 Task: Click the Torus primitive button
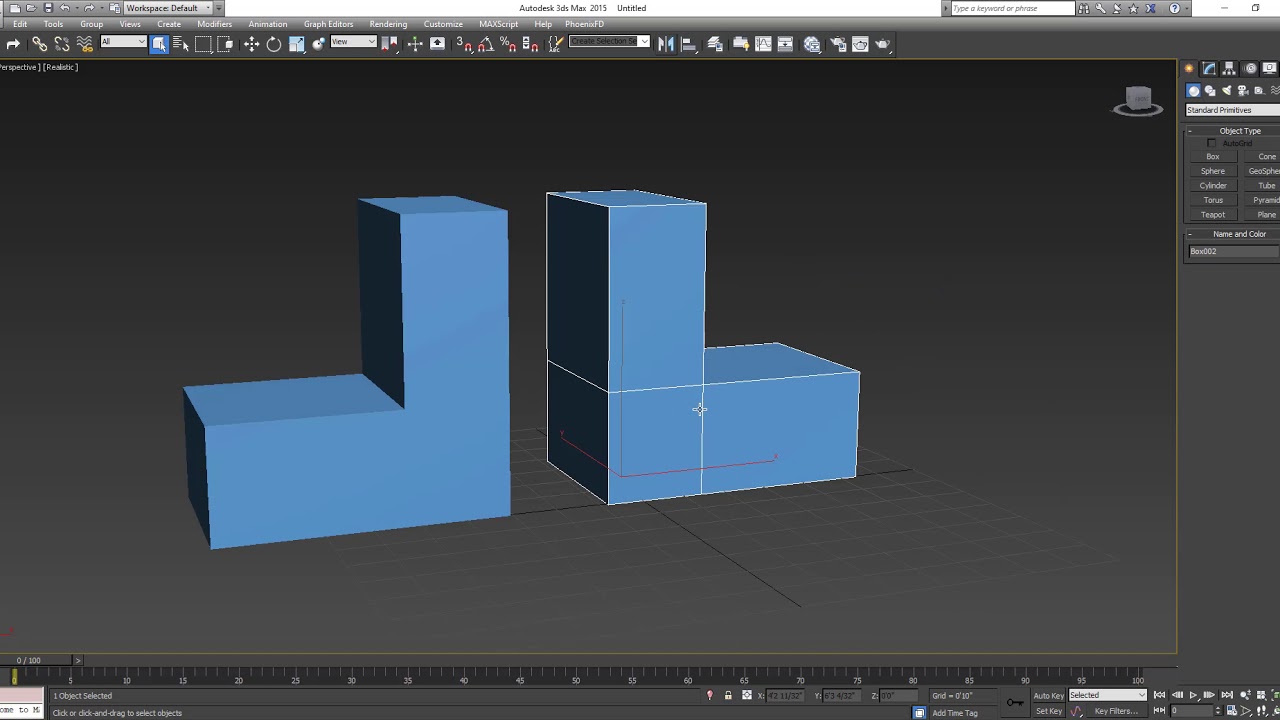coord(1213,200)
